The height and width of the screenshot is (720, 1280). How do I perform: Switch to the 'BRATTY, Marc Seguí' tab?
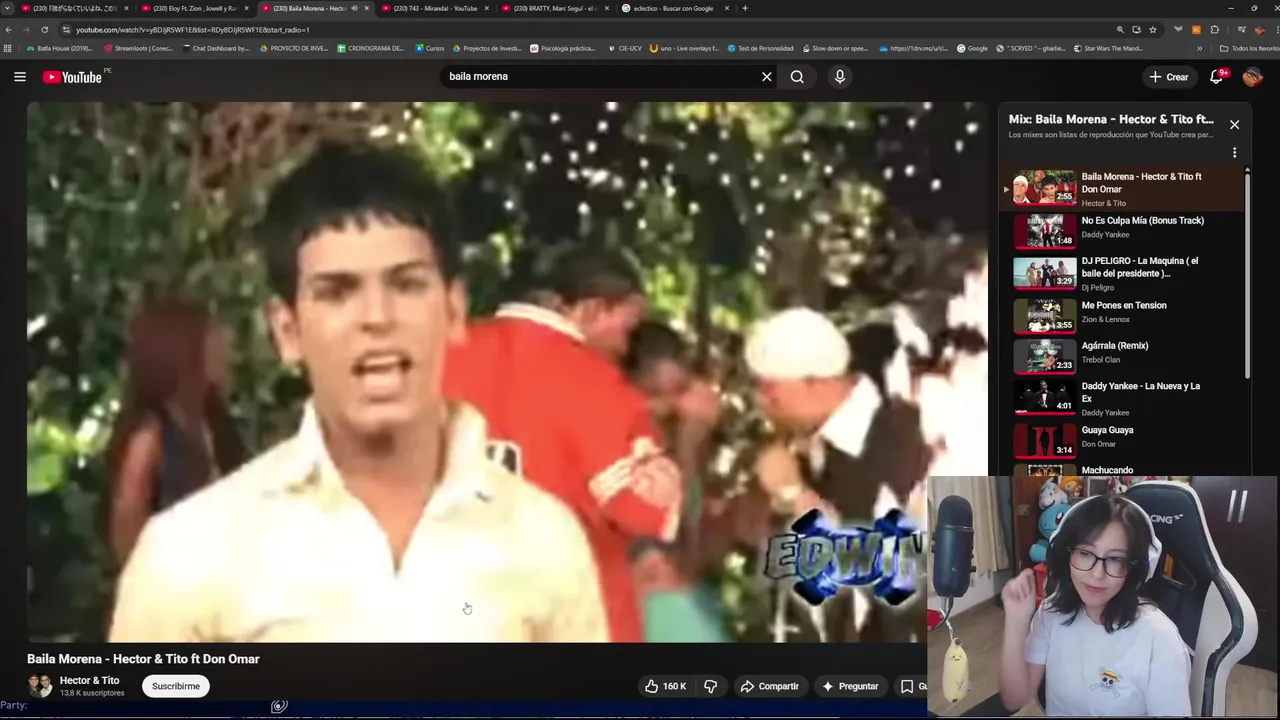[554, 8]
